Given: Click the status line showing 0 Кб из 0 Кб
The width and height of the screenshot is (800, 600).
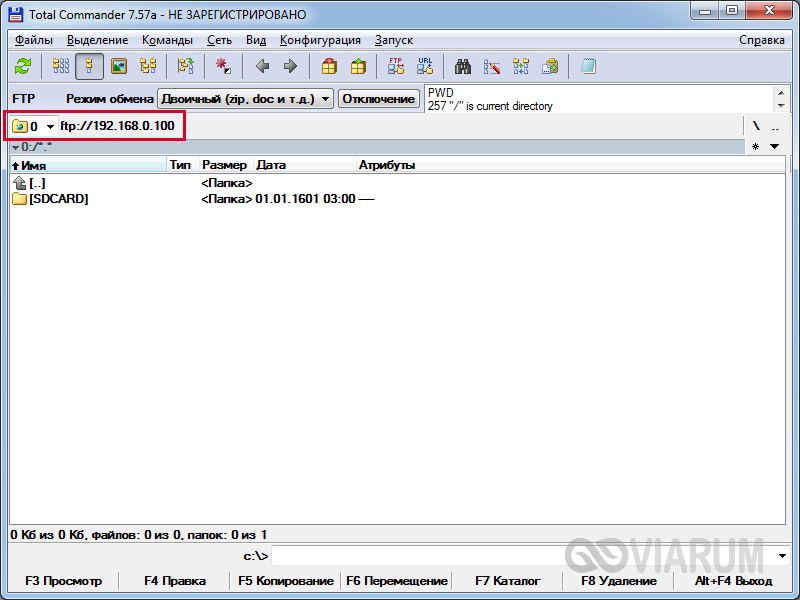Looking at the screenshot, I should tap(138, 535).
